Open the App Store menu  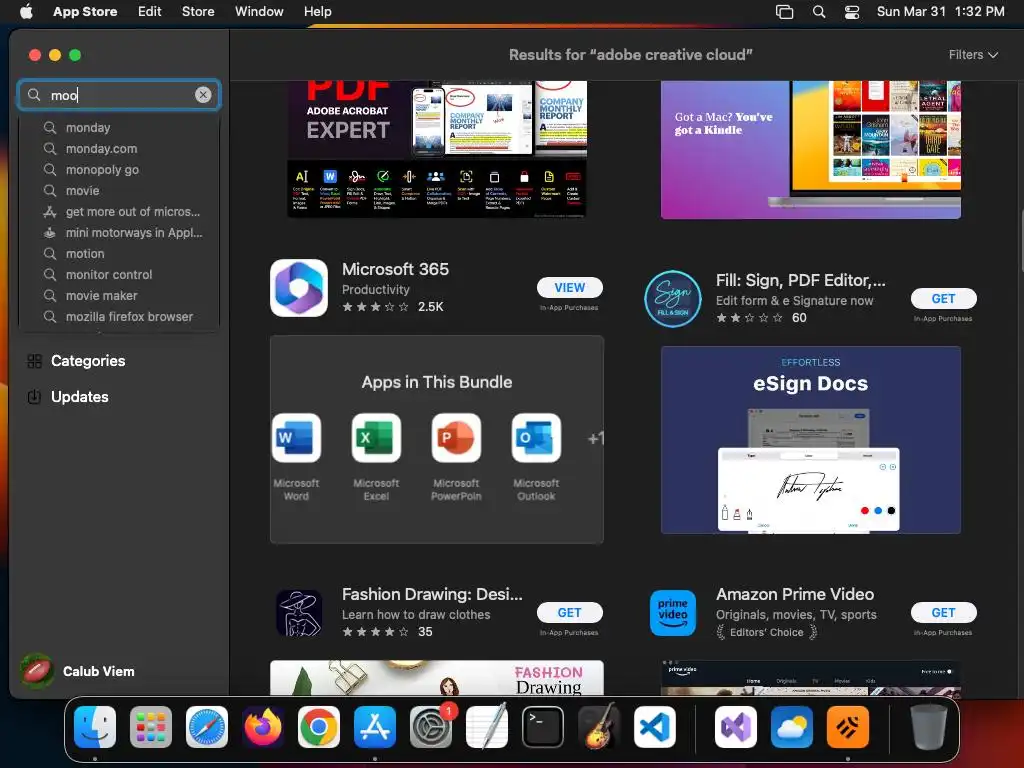(x=85, y=11)
